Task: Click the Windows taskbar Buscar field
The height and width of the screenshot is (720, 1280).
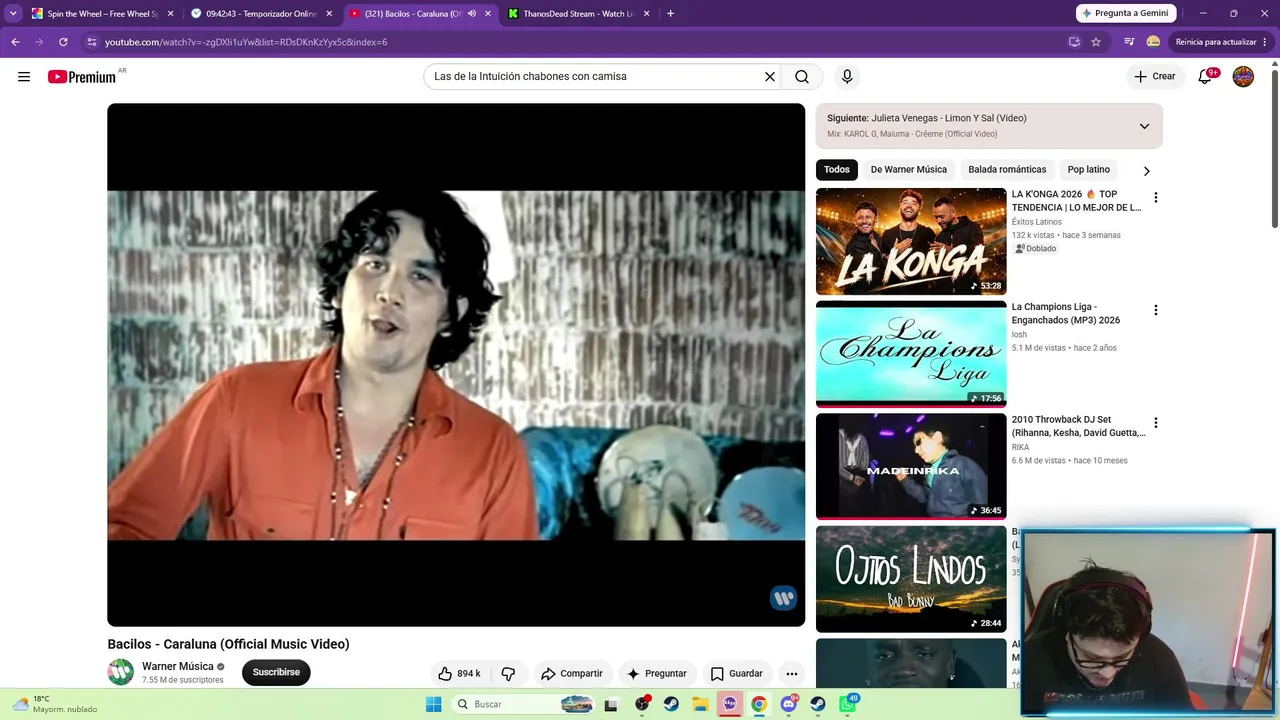Action: (524, 704)
